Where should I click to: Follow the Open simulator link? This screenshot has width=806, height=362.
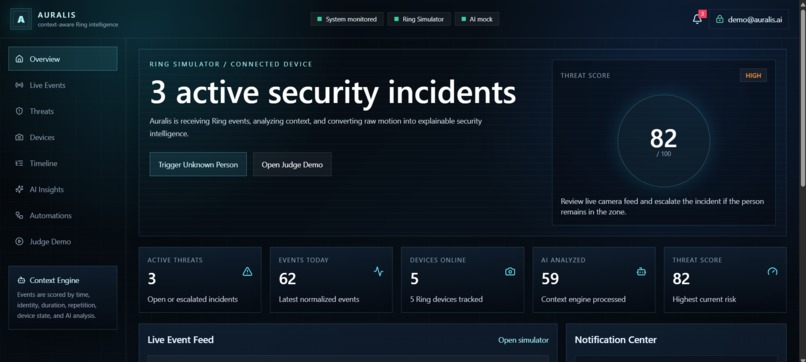[523, 340]
